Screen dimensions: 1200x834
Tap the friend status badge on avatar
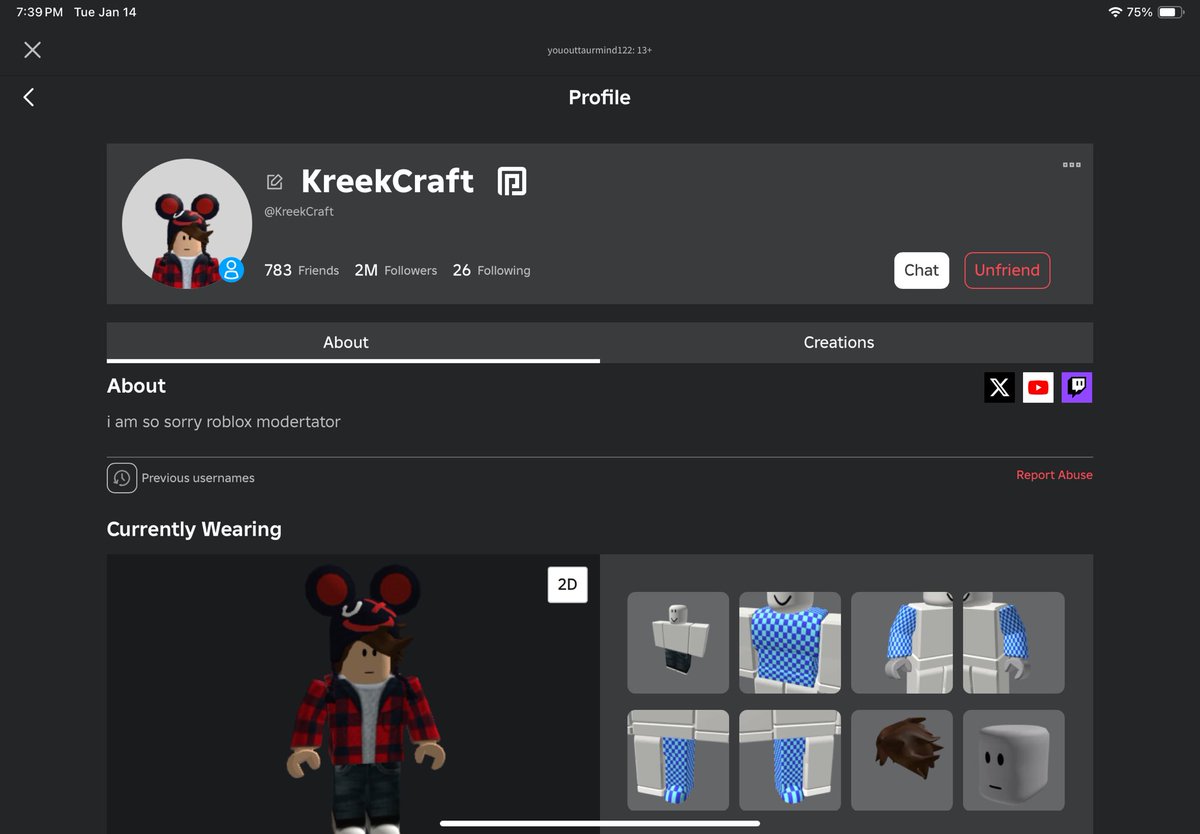231,269
